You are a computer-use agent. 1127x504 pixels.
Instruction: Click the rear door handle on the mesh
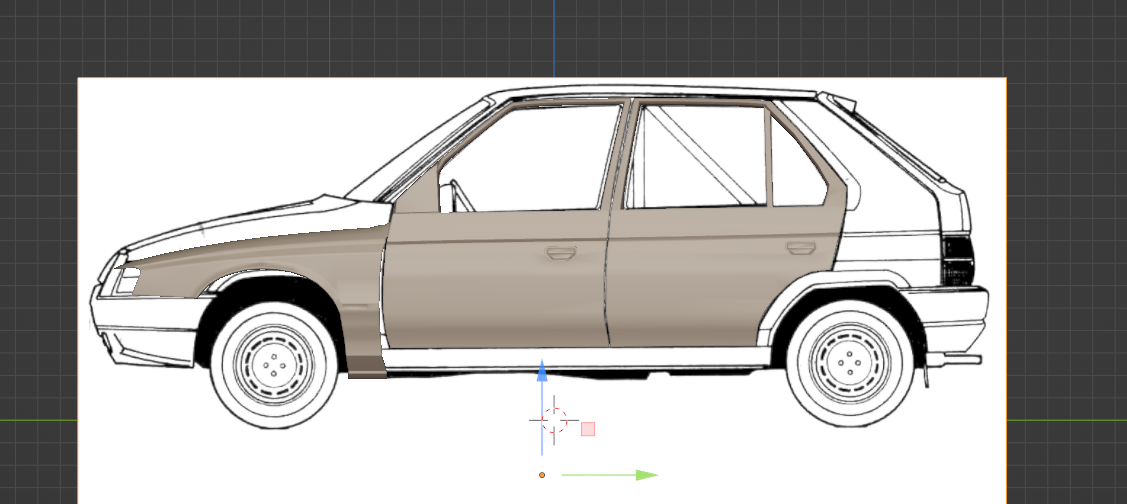tap(801, 248)
